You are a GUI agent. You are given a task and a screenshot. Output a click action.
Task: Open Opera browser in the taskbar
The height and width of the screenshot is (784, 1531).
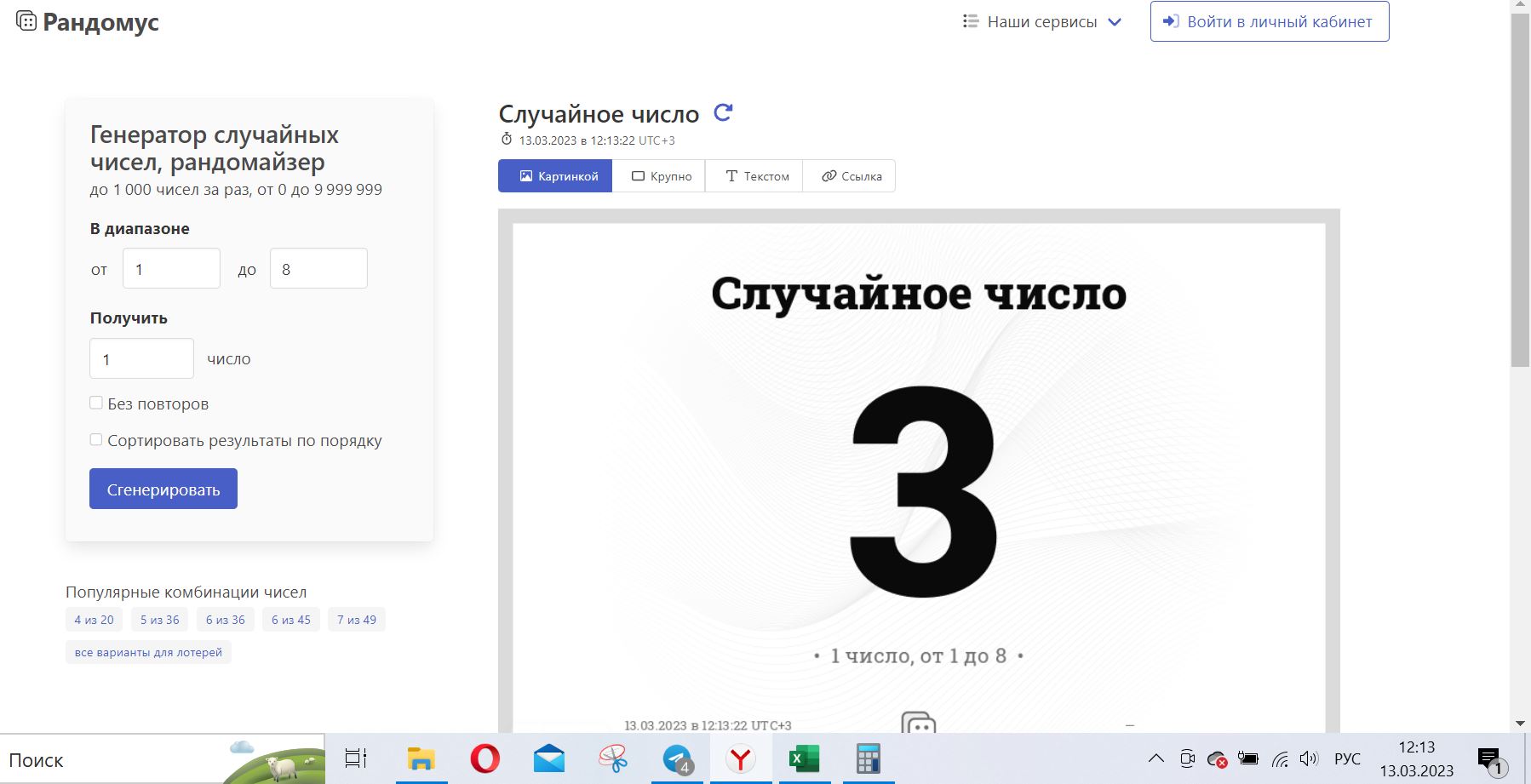pyautogui.click(x=485, y=758)
